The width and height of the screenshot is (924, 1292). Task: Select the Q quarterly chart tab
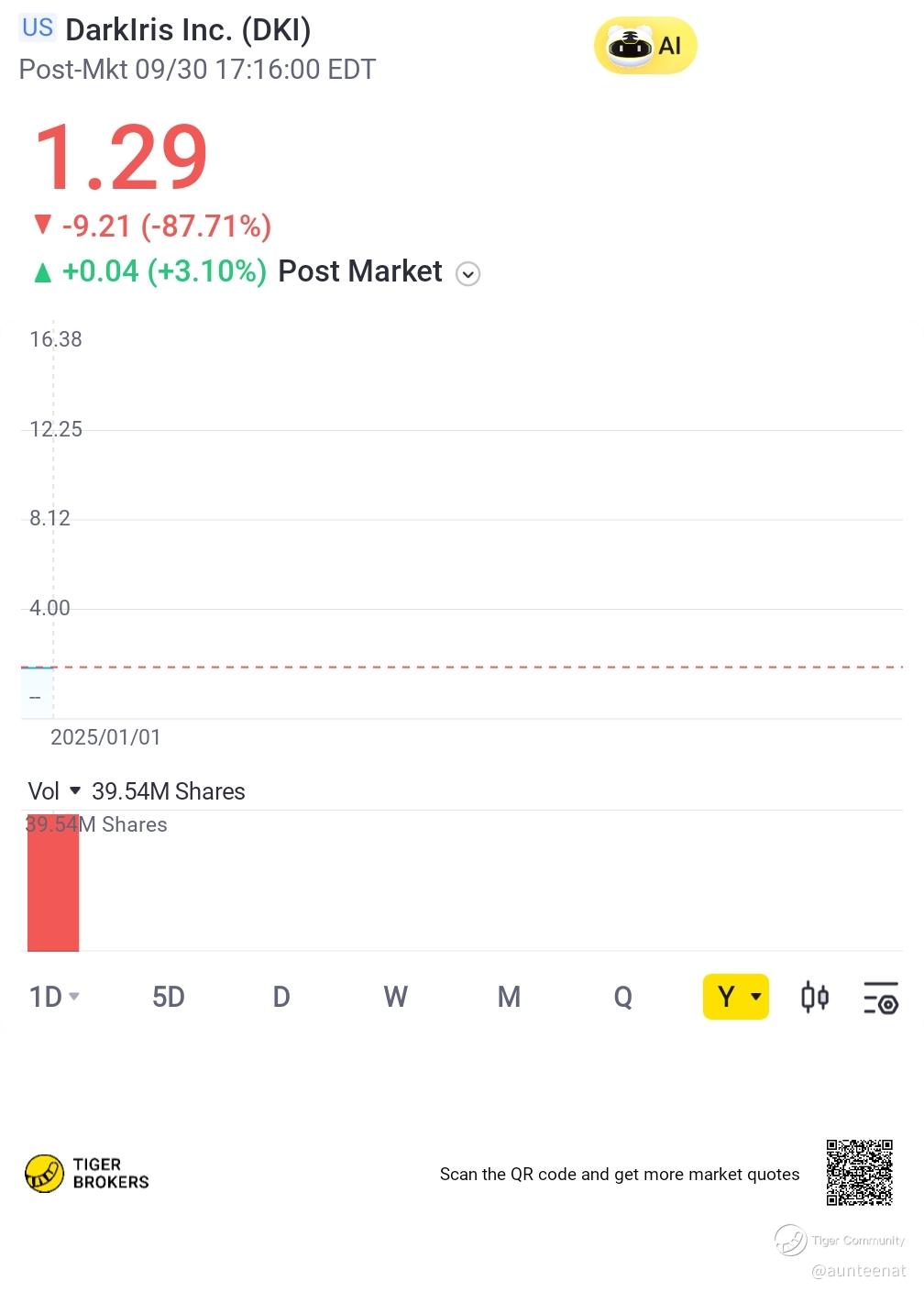coord(622,997)
